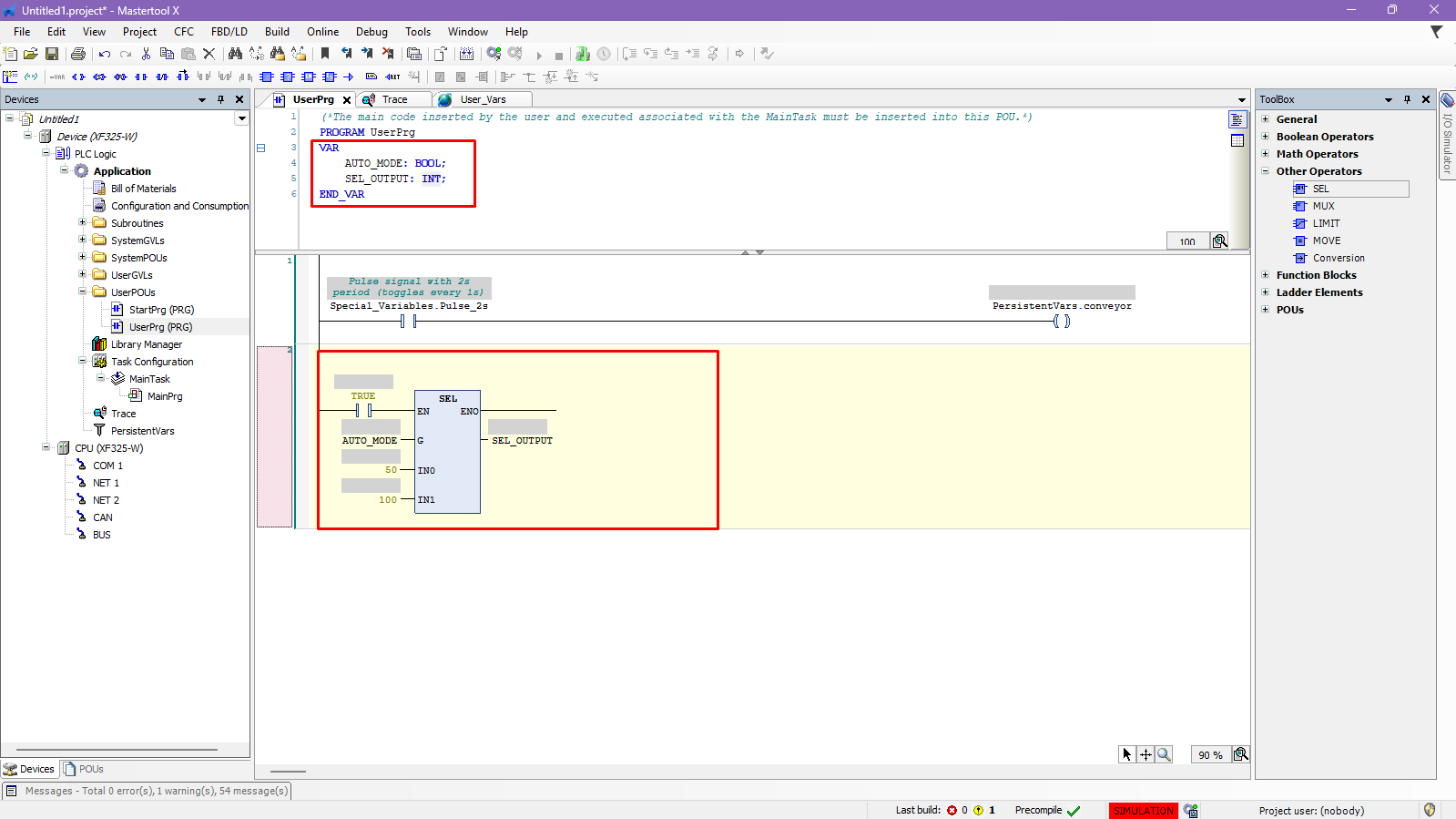The height and width of the screenshot is (819, 1456).
Task: Switch declaration editor to textual view
Action: (1237, 119)
